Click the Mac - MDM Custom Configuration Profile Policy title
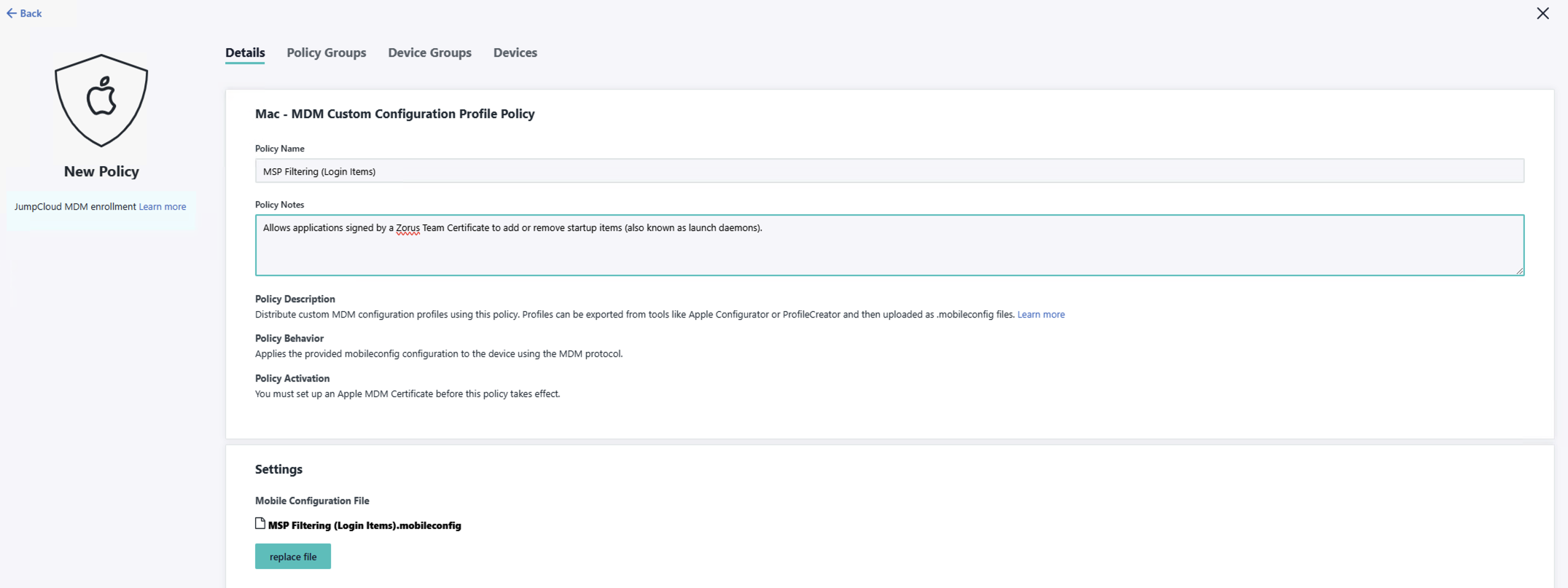1568x588 pixels. (x=395, y=114)
